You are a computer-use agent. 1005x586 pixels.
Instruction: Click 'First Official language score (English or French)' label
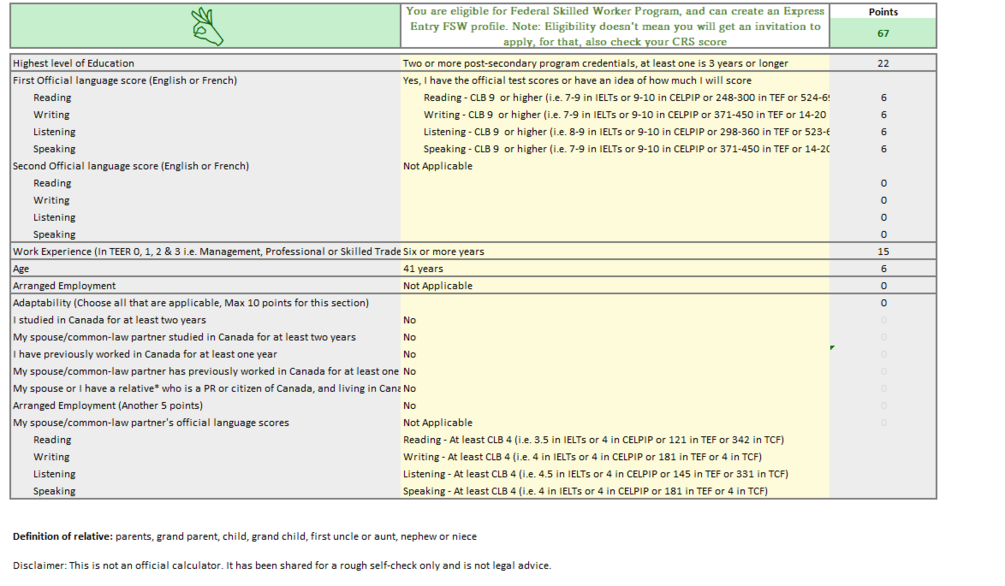coord(125,80)
